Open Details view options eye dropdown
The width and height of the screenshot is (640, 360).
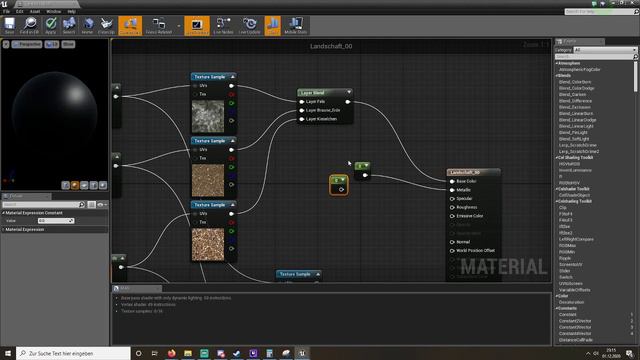click(102, 204)
